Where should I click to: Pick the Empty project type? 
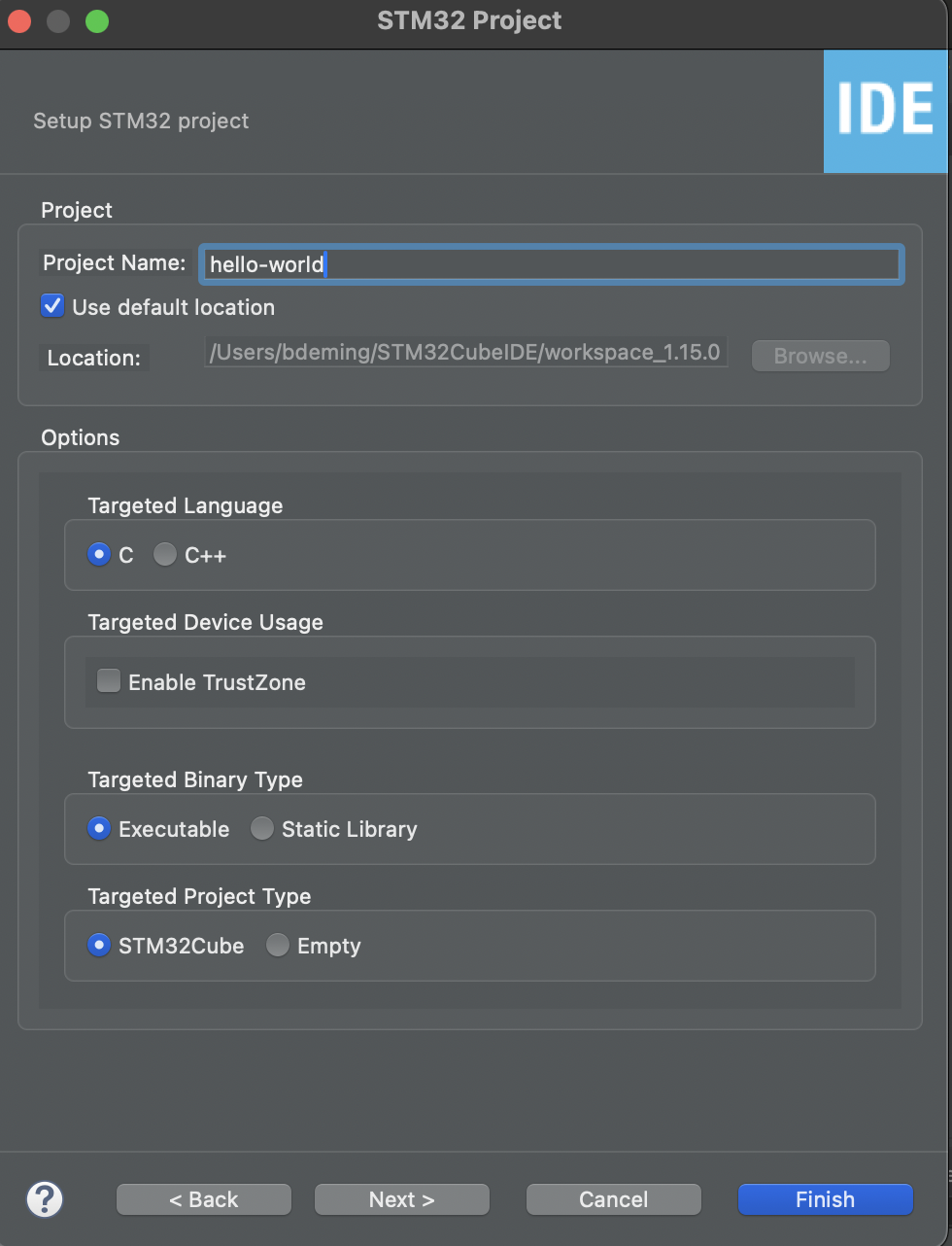pyautogui.click(x=278, y=945)
